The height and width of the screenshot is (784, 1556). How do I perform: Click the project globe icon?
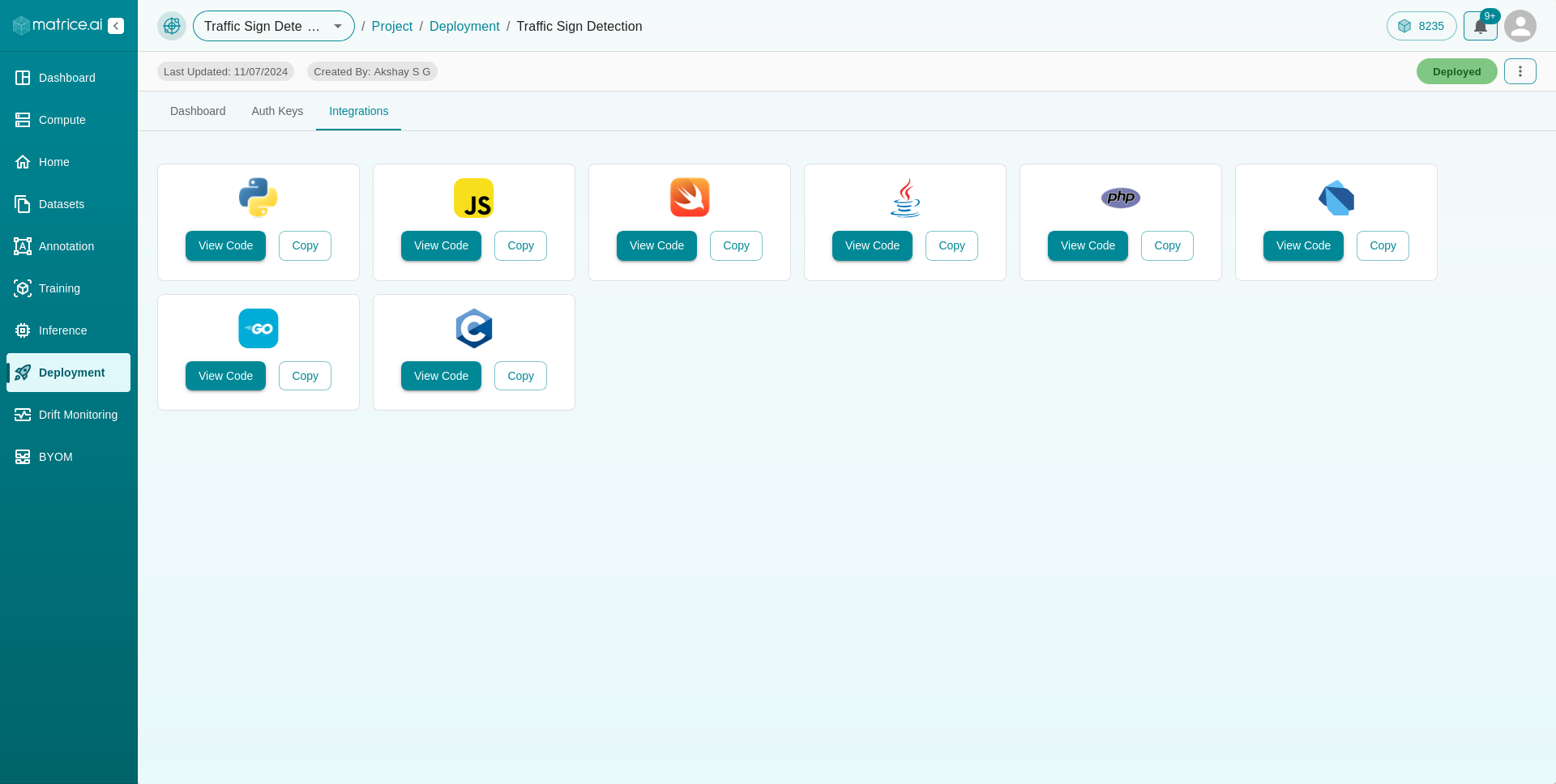click(x=172, y=26)
